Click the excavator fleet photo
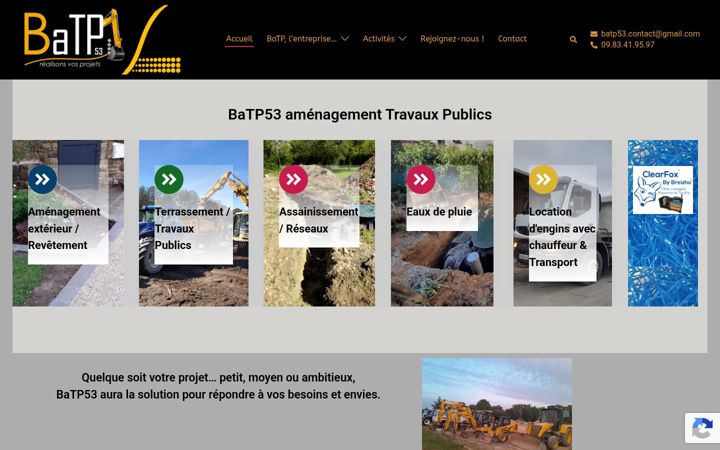 (x=497, y=404)
